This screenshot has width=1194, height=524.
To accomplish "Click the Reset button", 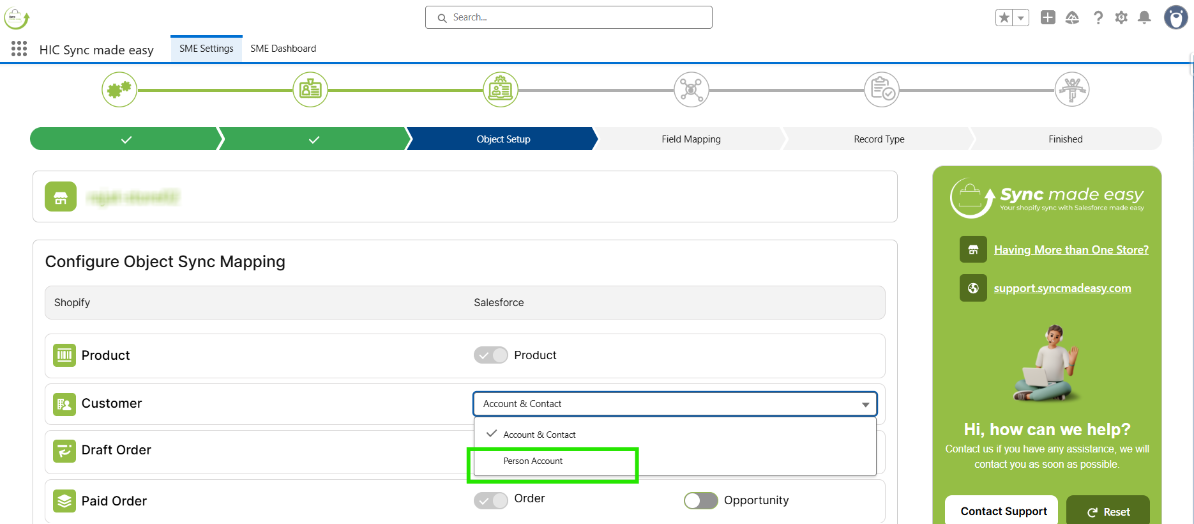I will 1108,512.
